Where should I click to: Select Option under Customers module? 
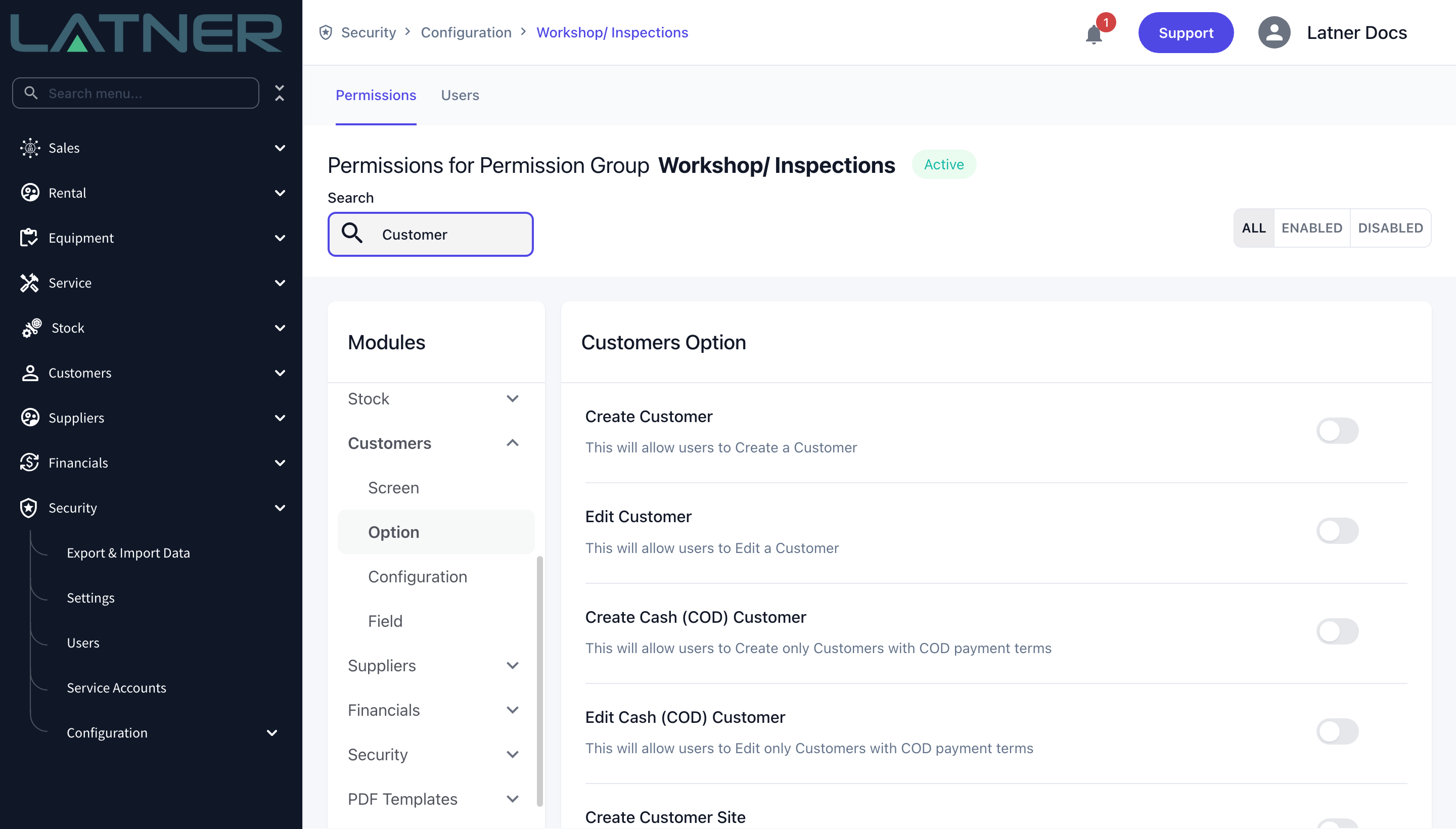tap(436, 532)
